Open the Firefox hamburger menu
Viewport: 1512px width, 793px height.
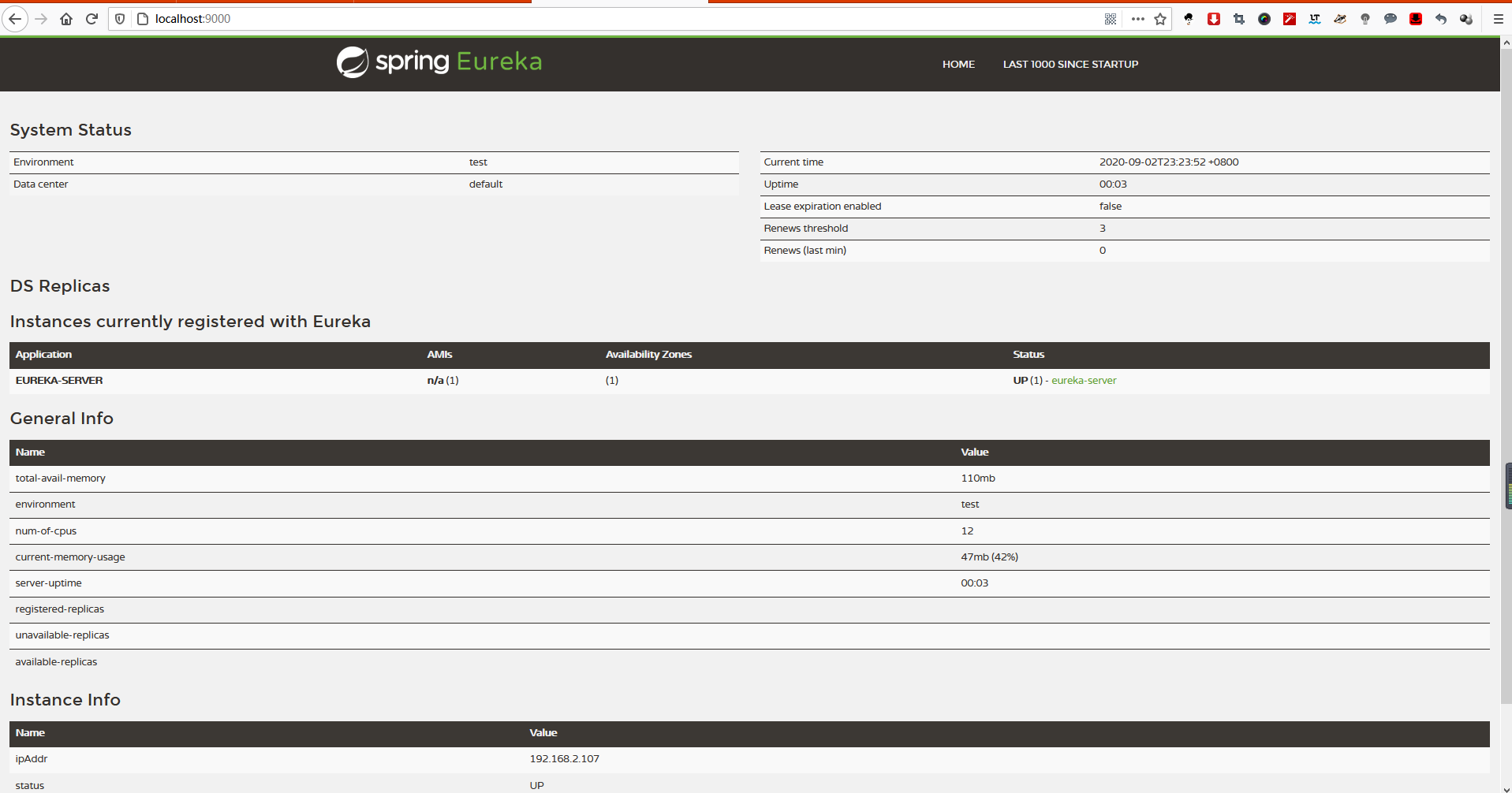coord(1498,19)
